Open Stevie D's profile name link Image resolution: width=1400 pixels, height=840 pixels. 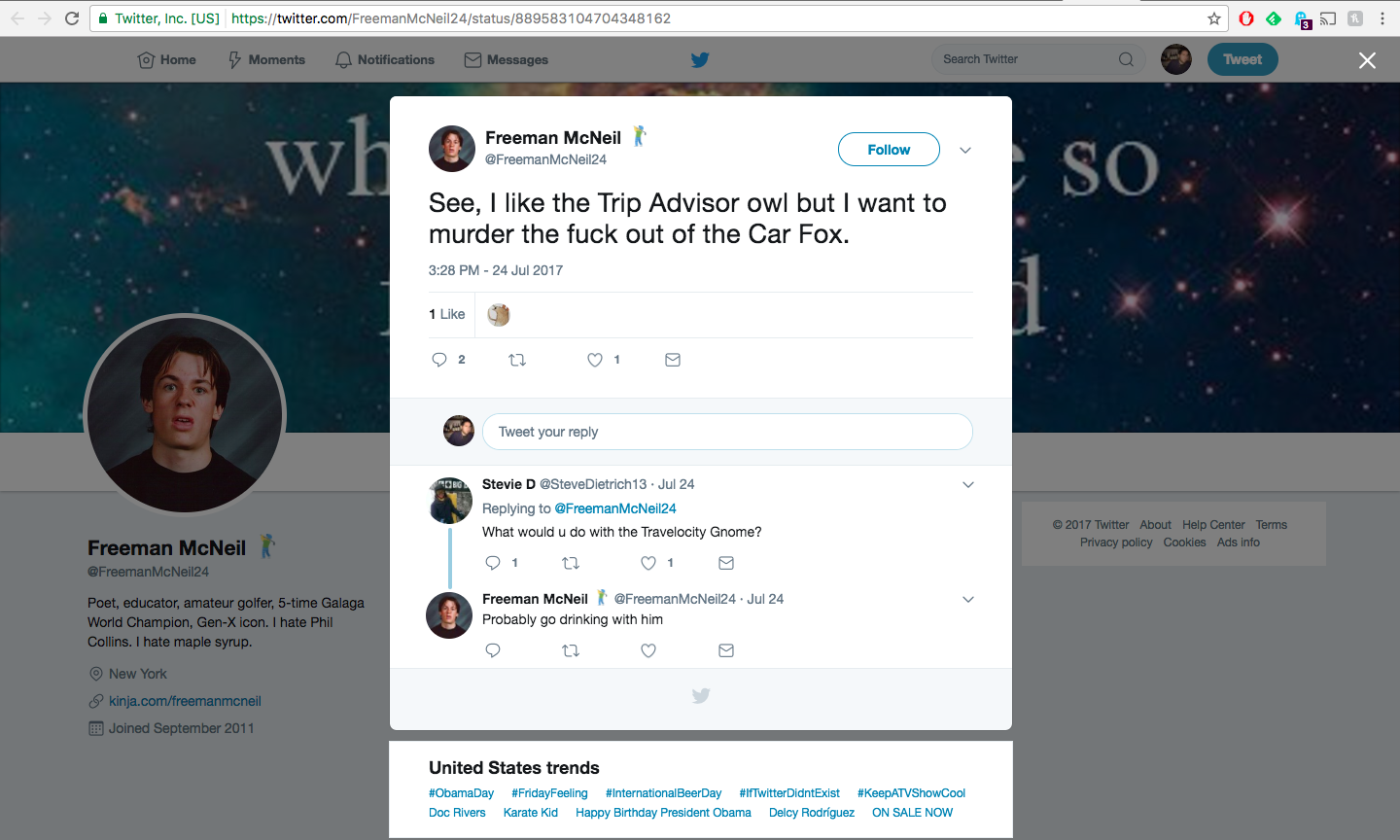508,484
